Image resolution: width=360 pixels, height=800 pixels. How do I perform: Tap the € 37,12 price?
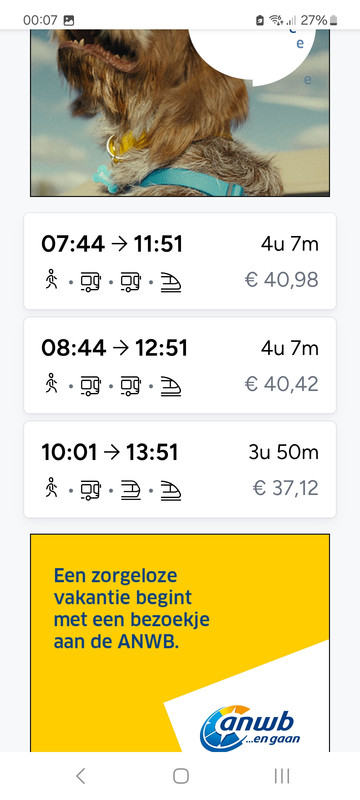click(x=286, y=488)
